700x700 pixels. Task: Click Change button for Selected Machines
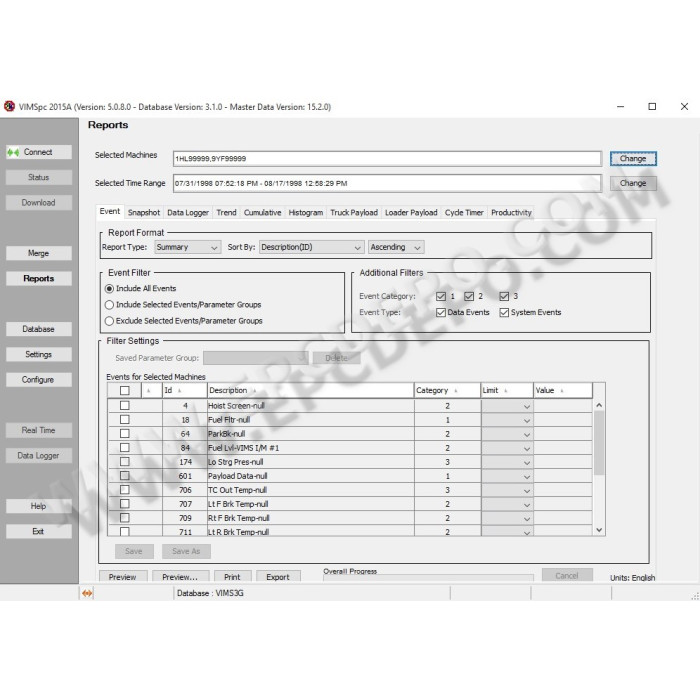click(x=633, y=159)
